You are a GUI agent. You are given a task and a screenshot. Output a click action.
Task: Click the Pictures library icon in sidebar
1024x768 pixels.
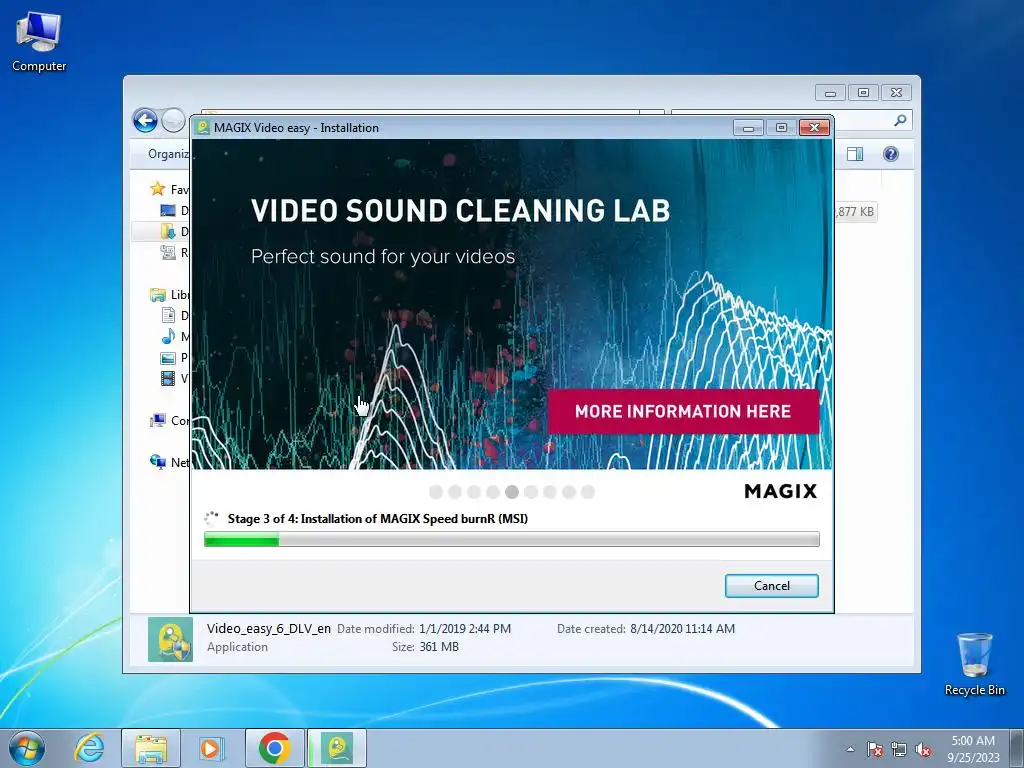[168, 358]
